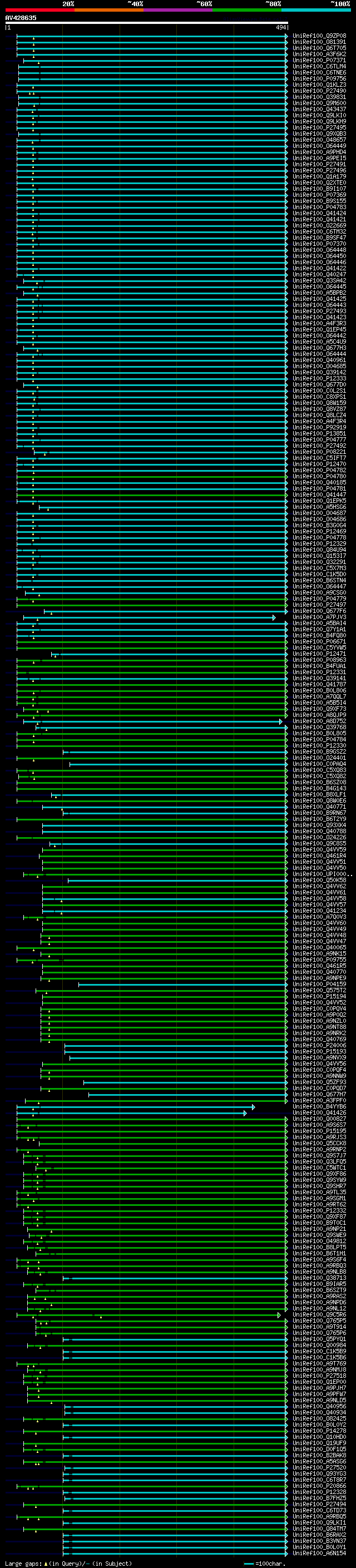The width and height of the screenshot is (356, 1568).
Task: Click the =100char. scale legend
Action: (x=265, y=1563)
